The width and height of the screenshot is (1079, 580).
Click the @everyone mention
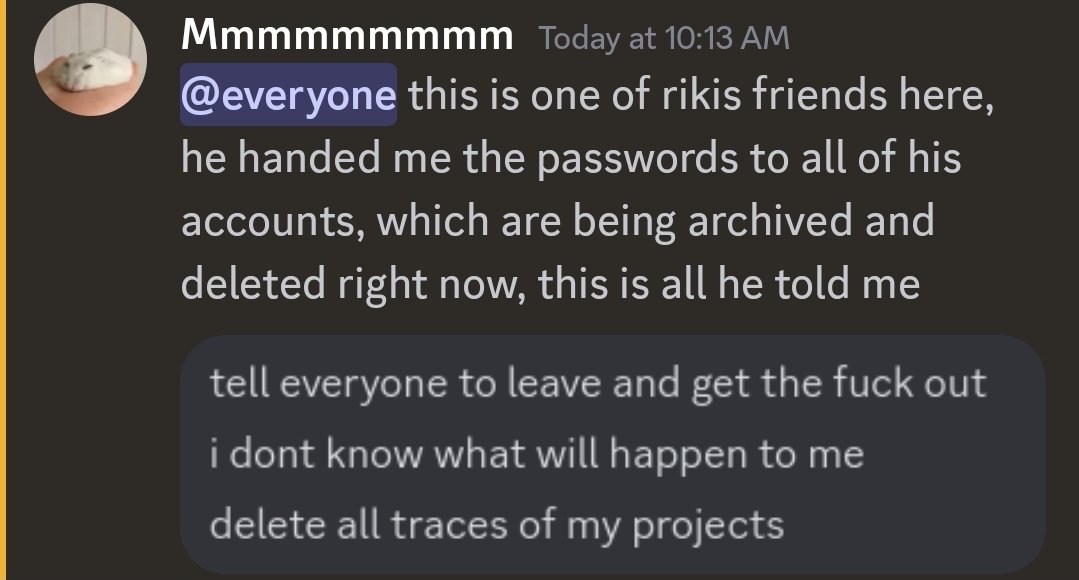288,96
